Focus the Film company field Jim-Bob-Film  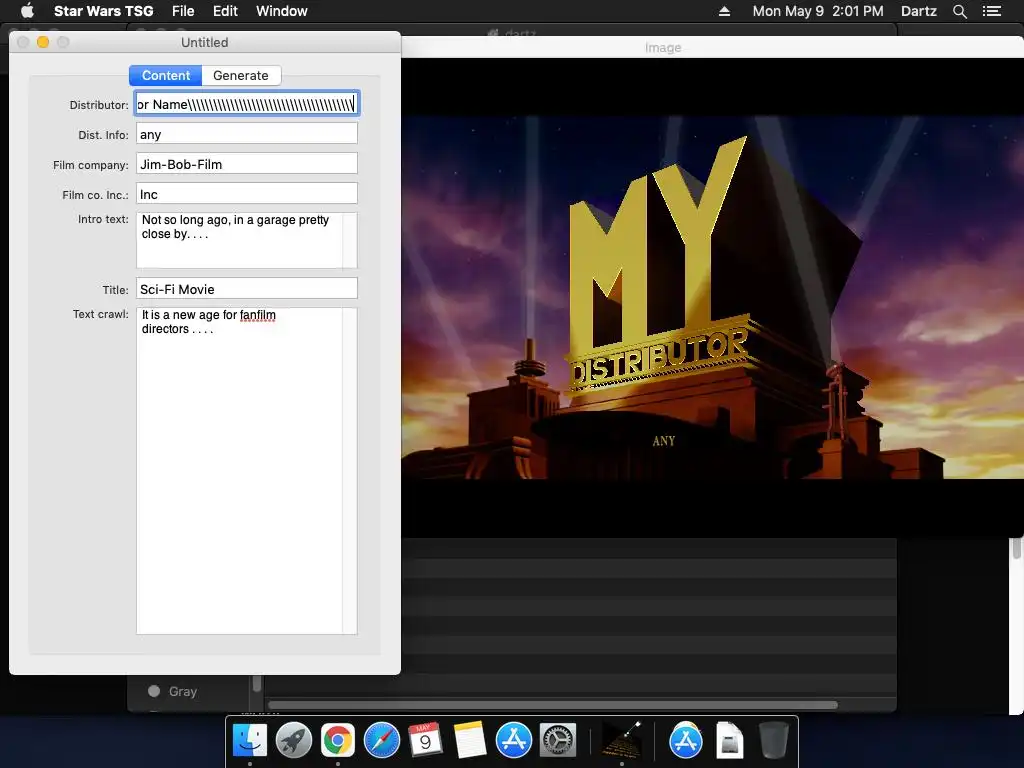(247, 164)
